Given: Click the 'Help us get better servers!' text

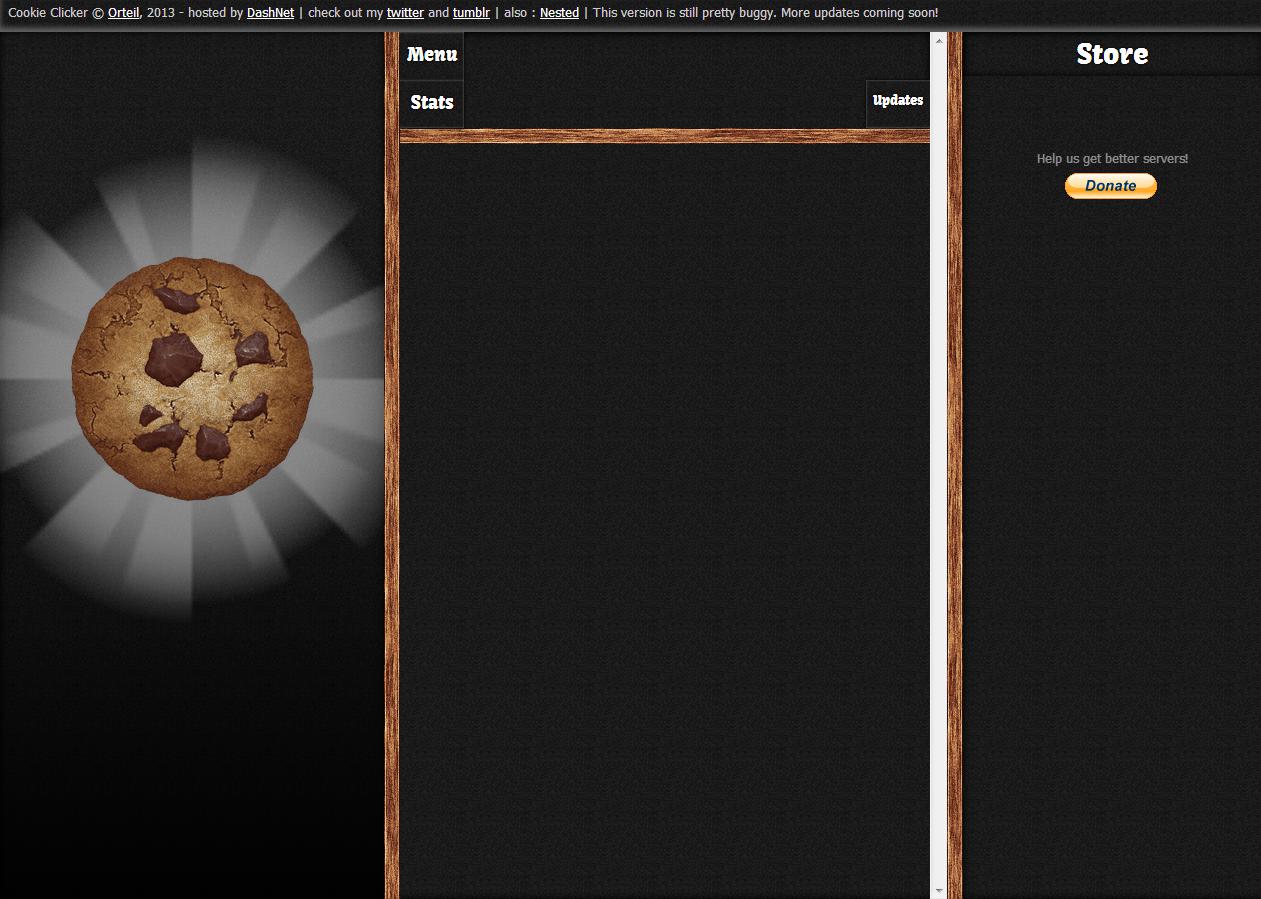Looking at the screenshot, I should click(x=1112, y=159).
